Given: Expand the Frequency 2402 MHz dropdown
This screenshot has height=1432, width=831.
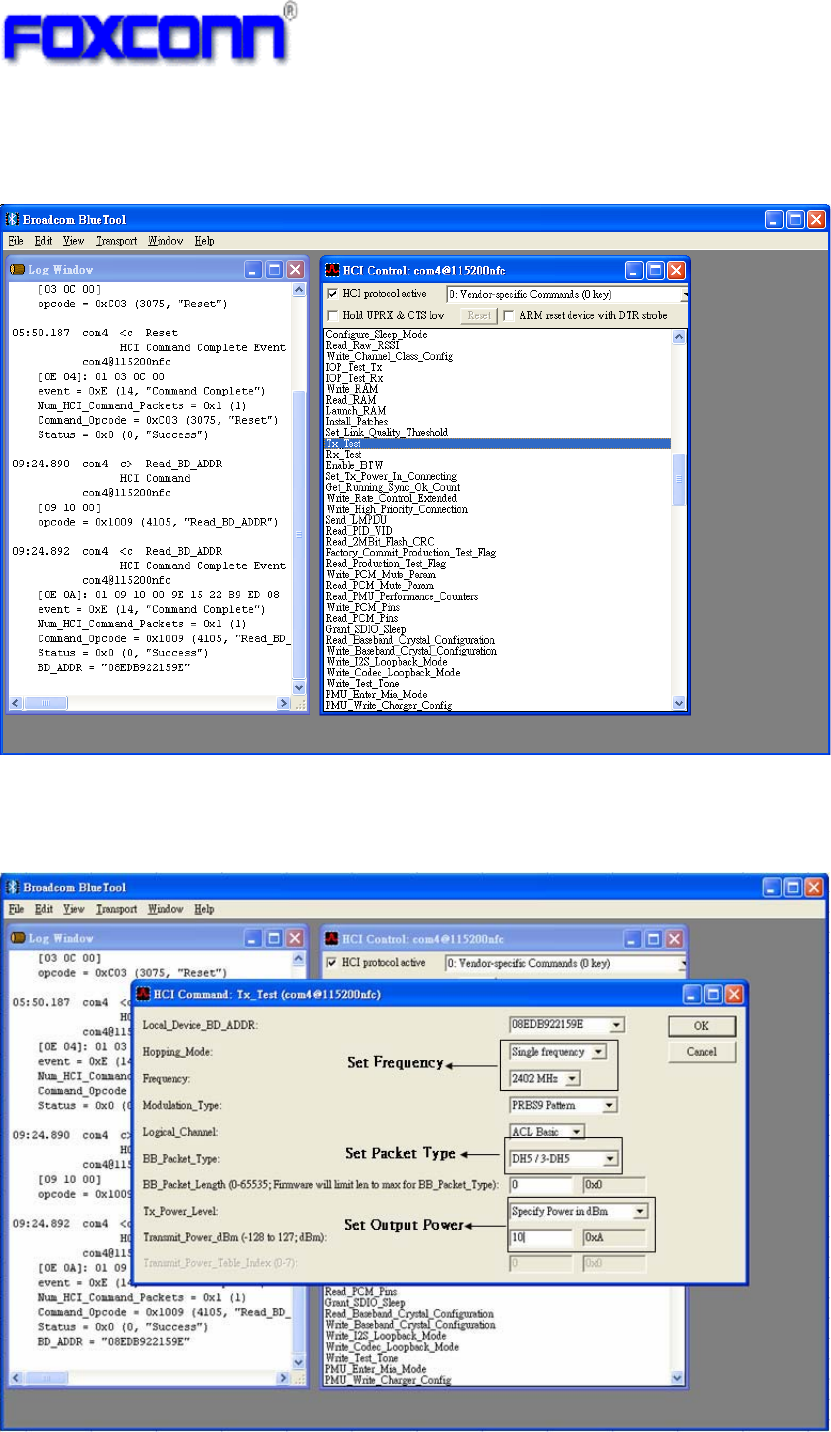Looking at the screenshot, I should [573, 1078].
